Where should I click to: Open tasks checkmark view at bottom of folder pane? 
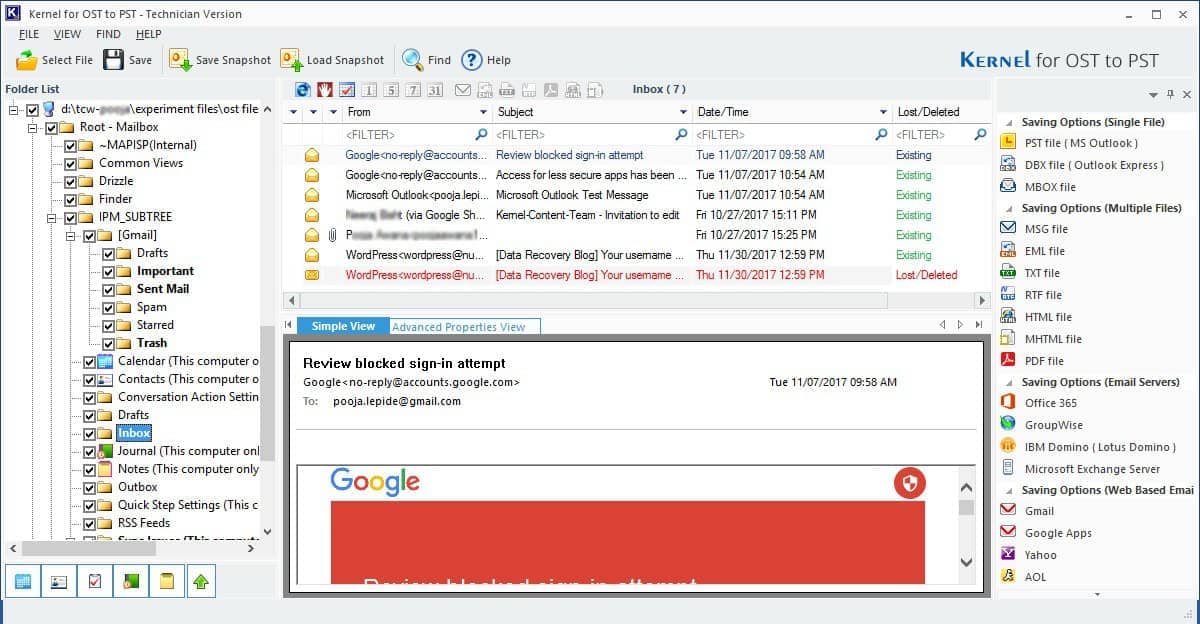tap(95, 581)
